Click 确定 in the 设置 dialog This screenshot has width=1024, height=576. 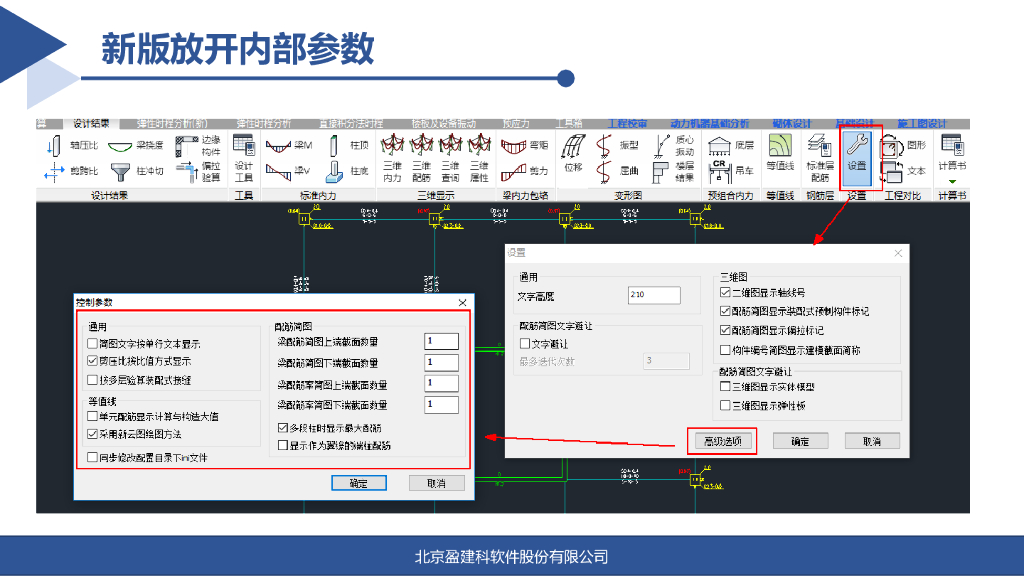pos(801,441)
